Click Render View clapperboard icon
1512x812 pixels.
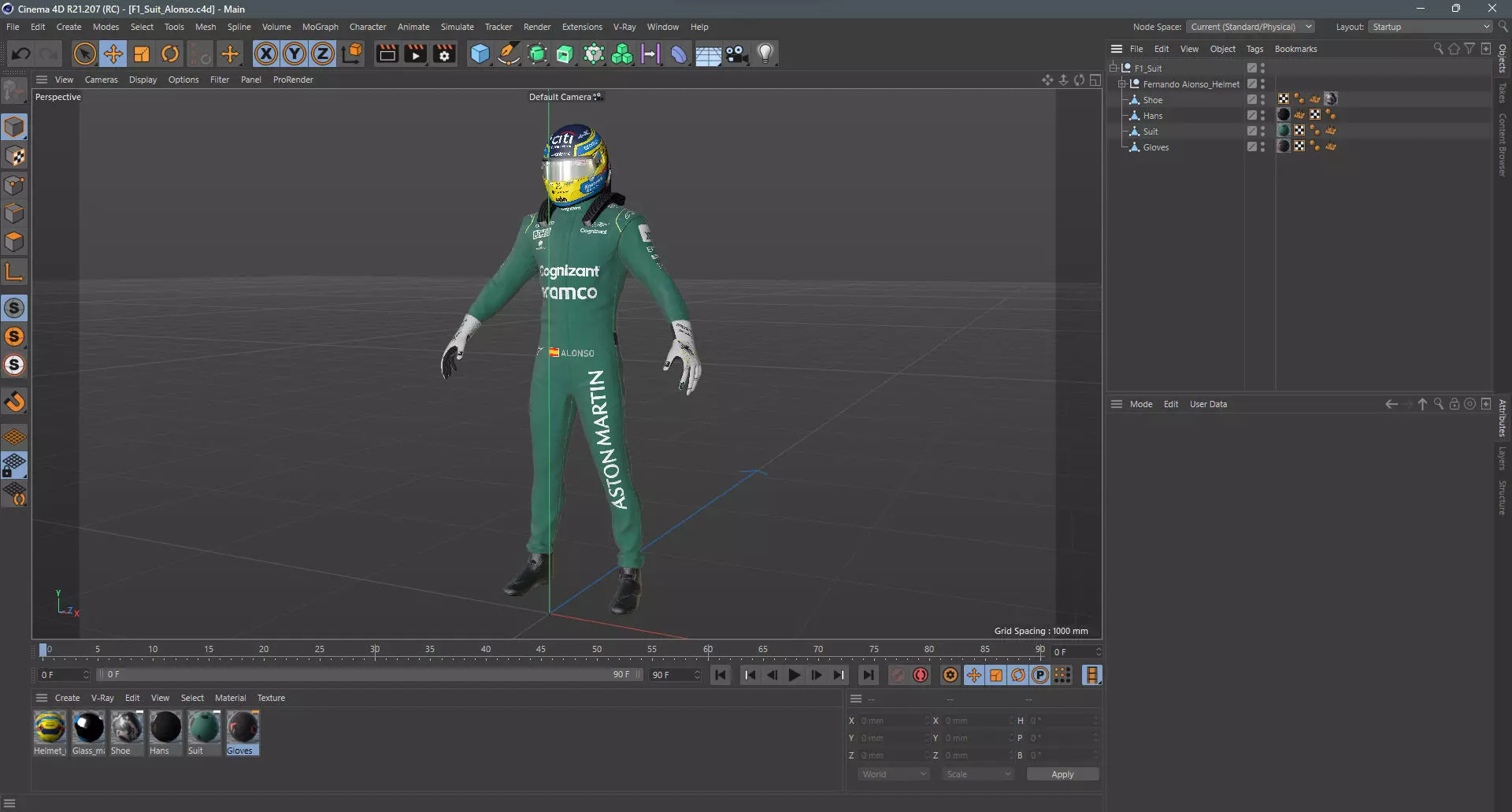(x=387, y=54)
